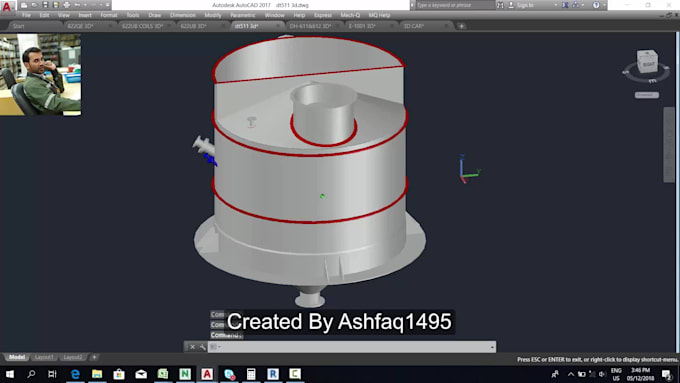Screen dimensions: 680x383
Task: Open the View menu
Action: (x=63, y=15)
